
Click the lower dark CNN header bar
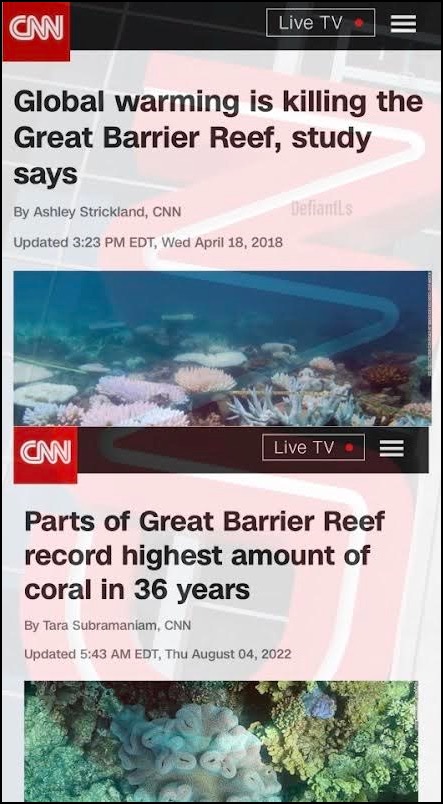(x=221, y=450)
